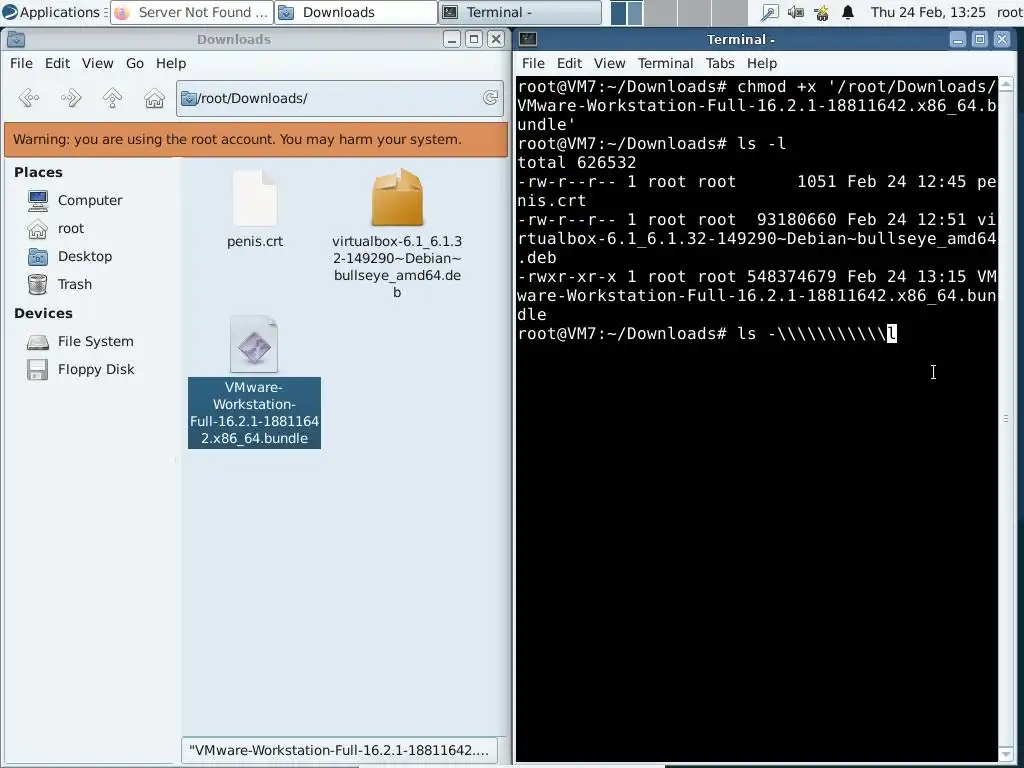1024x768 pixels.
Task: Switch to Terminal taskbar button
Action: (x=520, y=12)
